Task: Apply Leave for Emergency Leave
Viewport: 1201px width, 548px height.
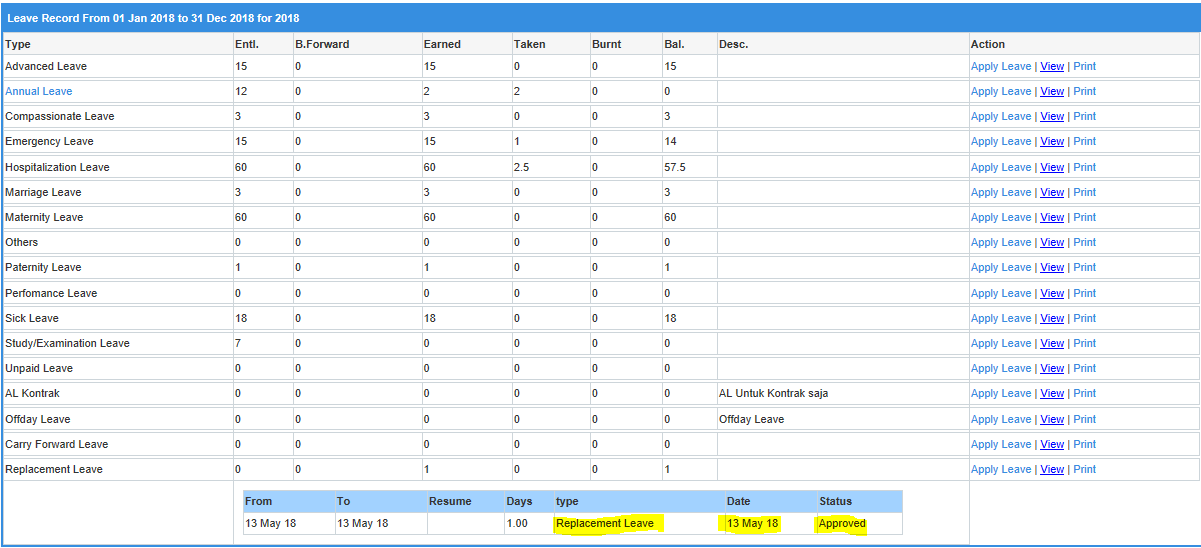Action: point(1001,141)
